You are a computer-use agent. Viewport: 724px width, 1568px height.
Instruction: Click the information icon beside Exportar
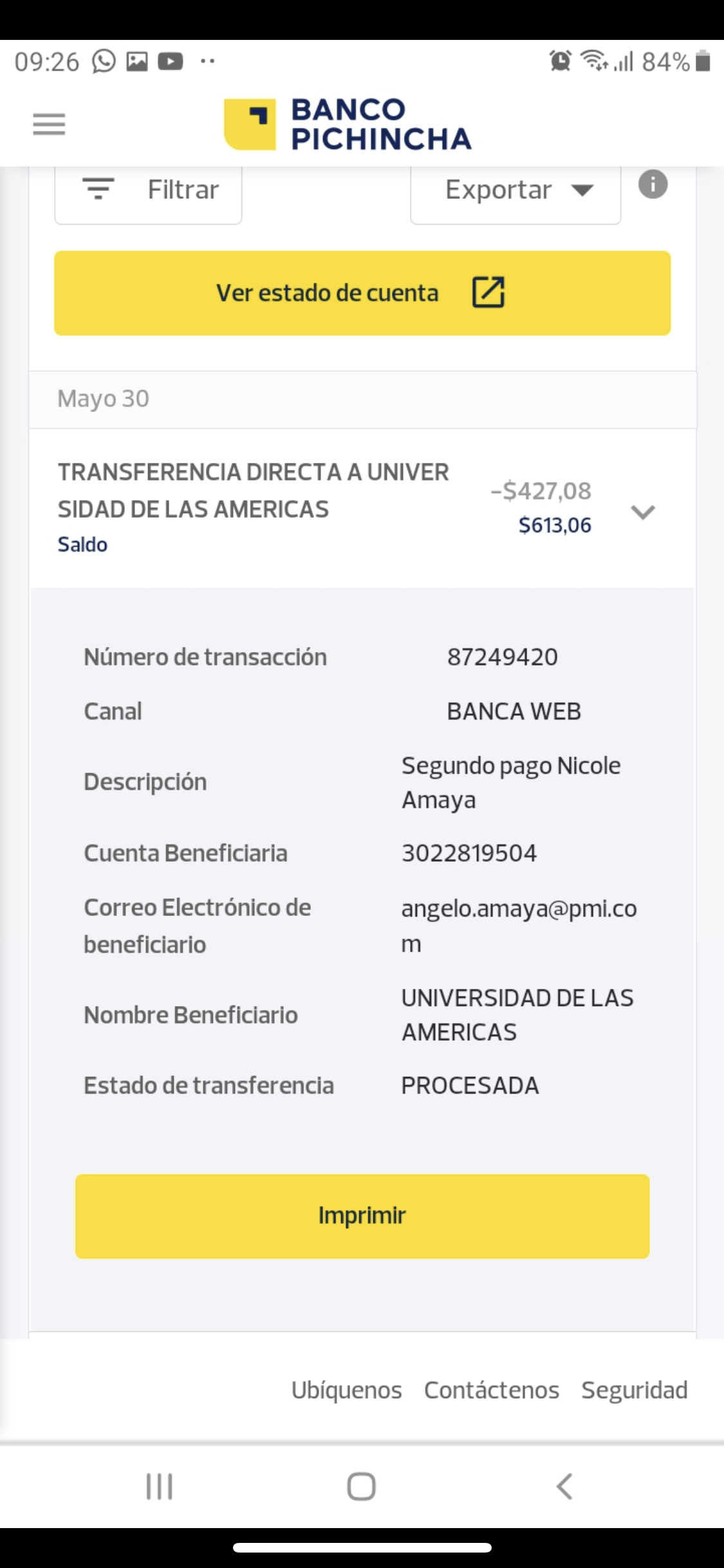pos(653,185)
